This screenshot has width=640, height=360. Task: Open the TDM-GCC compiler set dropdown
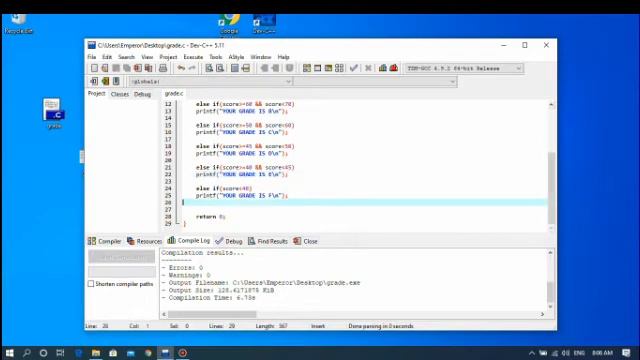click(463, 68)
